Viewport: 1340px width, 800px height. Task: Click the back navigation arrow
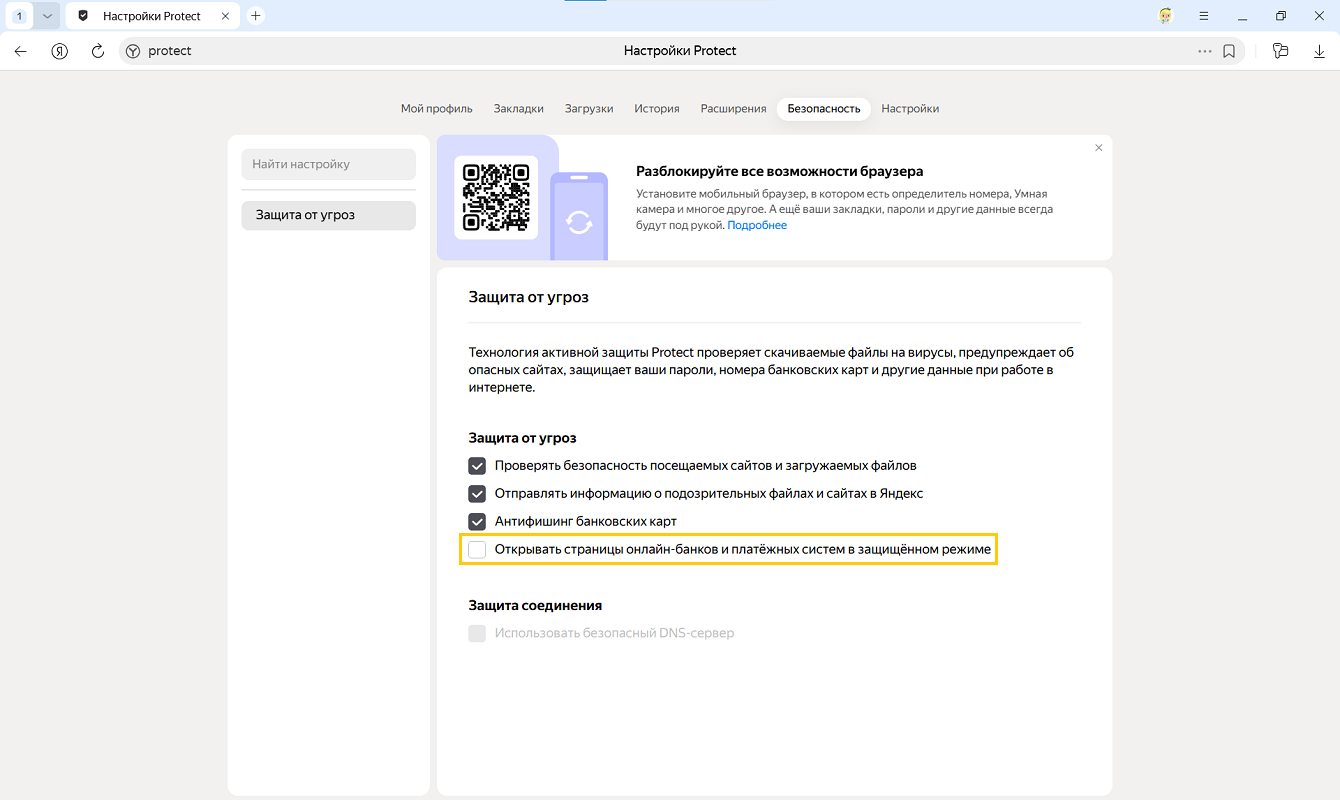pos(21,51)
